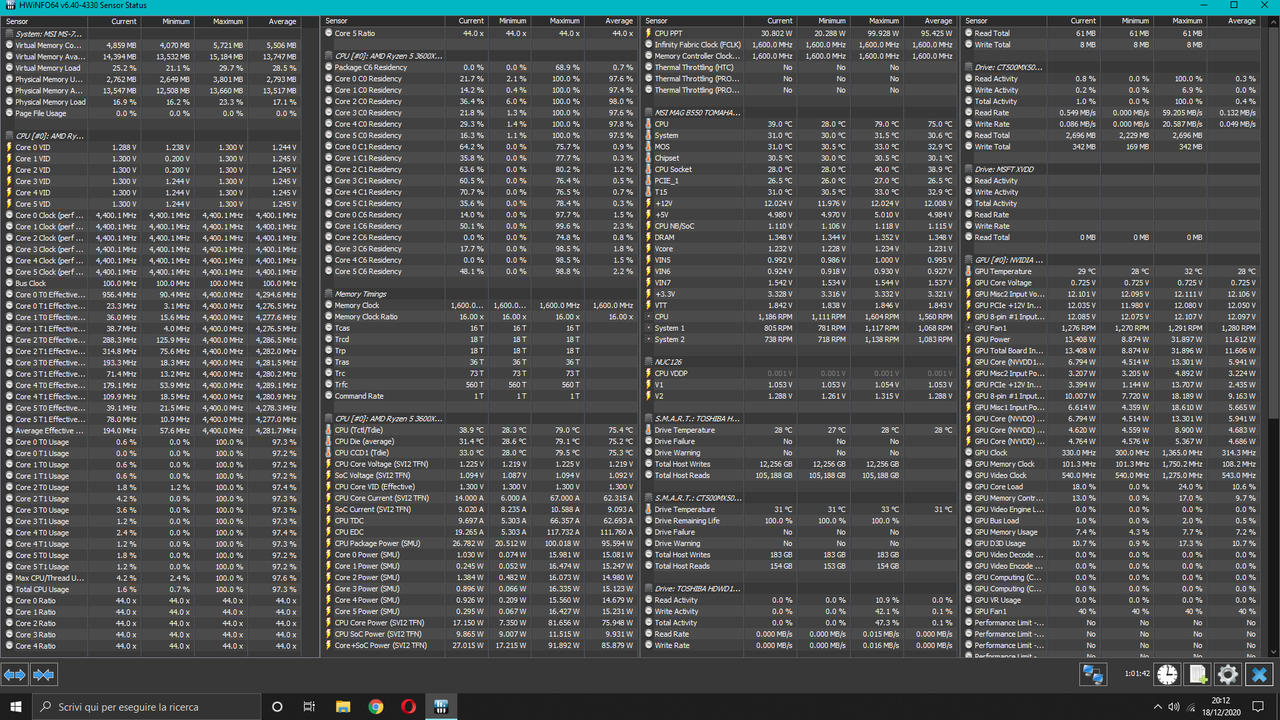Click the thermometer icon beside MOS row

coord(649,147)
